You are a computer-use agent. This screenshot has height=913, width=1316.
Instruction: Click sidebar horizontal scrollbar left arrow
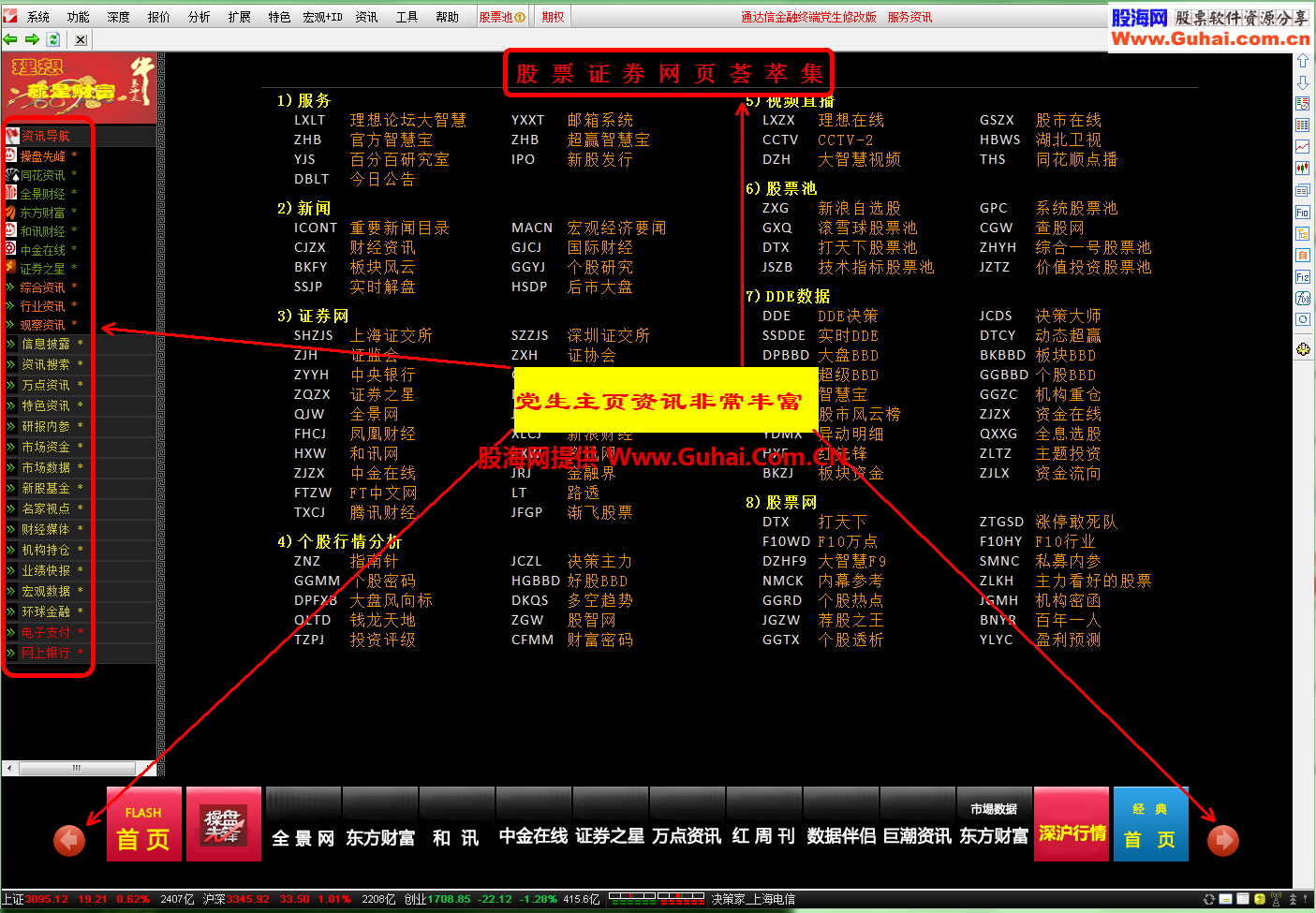click(9, 768)
